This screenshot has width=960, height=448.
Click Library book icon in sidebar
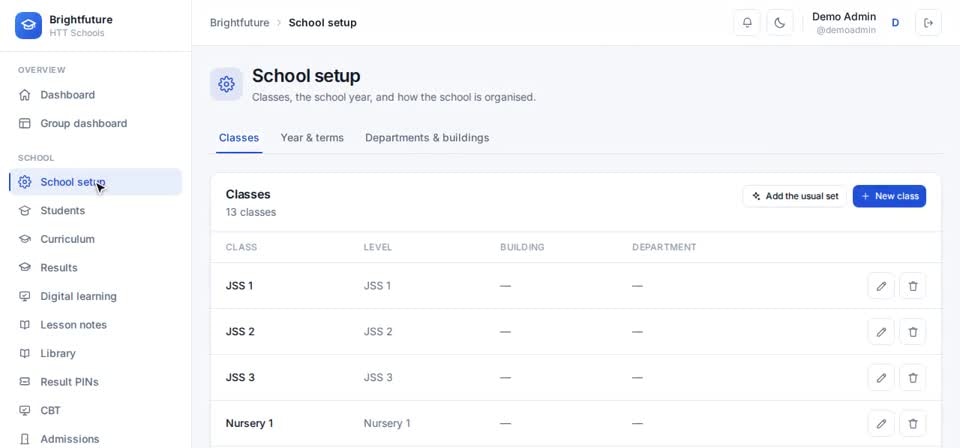[24, 353]
